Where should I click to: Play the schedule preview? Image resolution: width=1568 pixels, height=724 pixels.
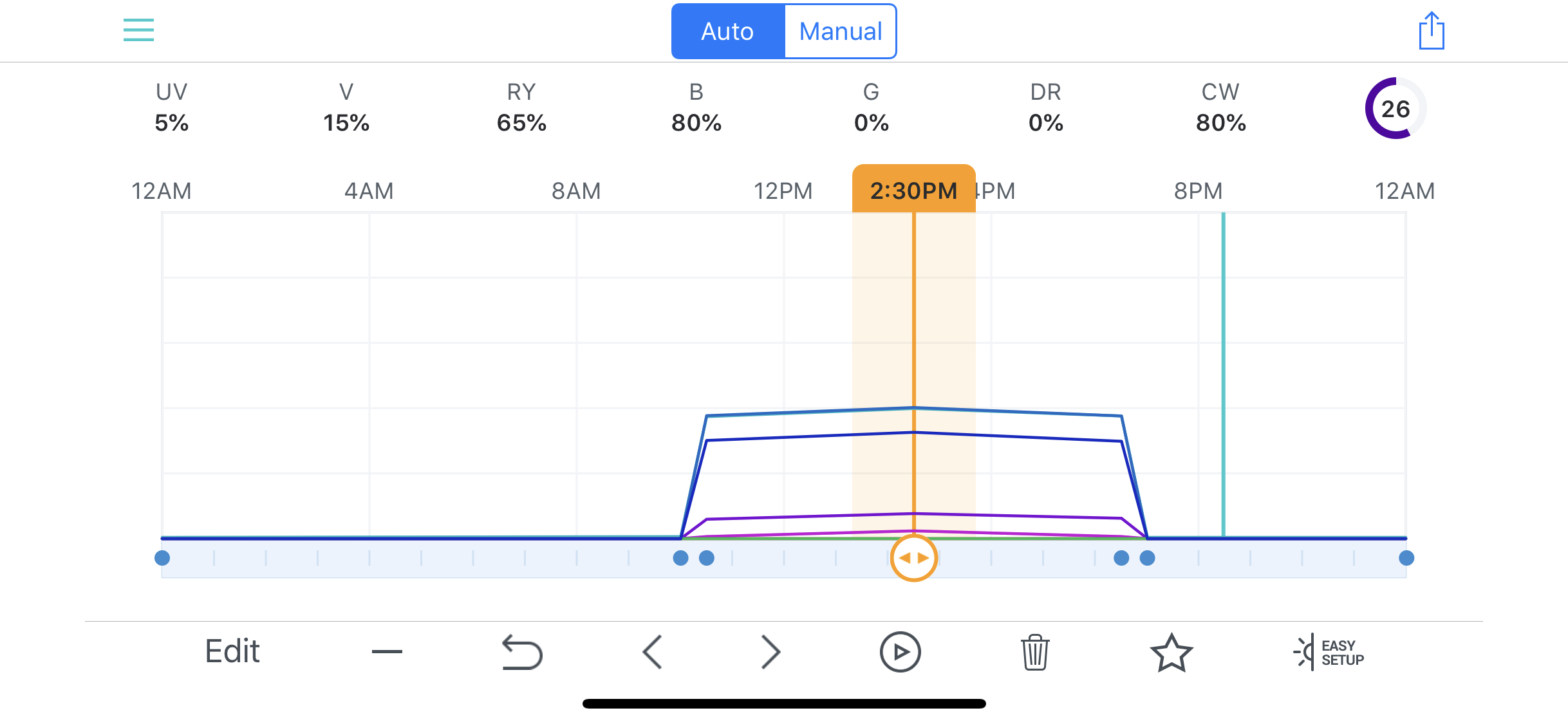tap(900, 652)
